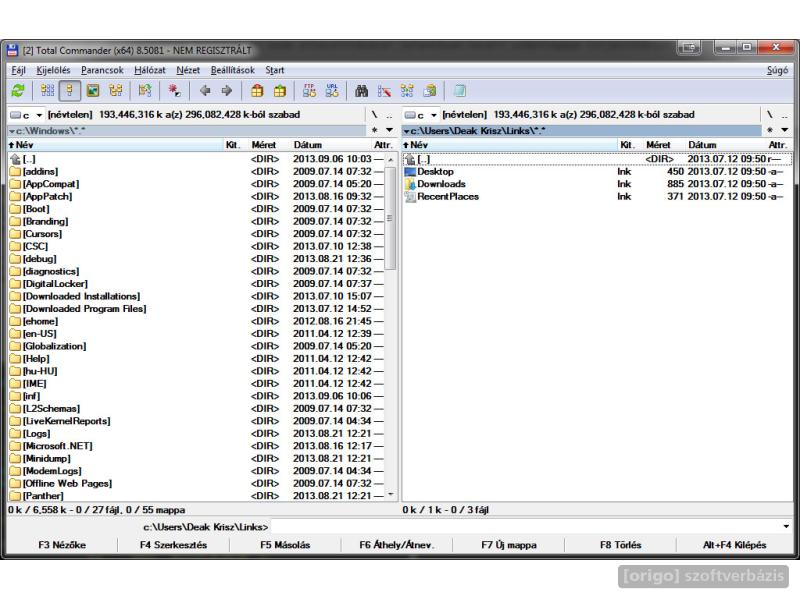Switch to brief names-only view icon
The image size is (800, 600).
47,91
